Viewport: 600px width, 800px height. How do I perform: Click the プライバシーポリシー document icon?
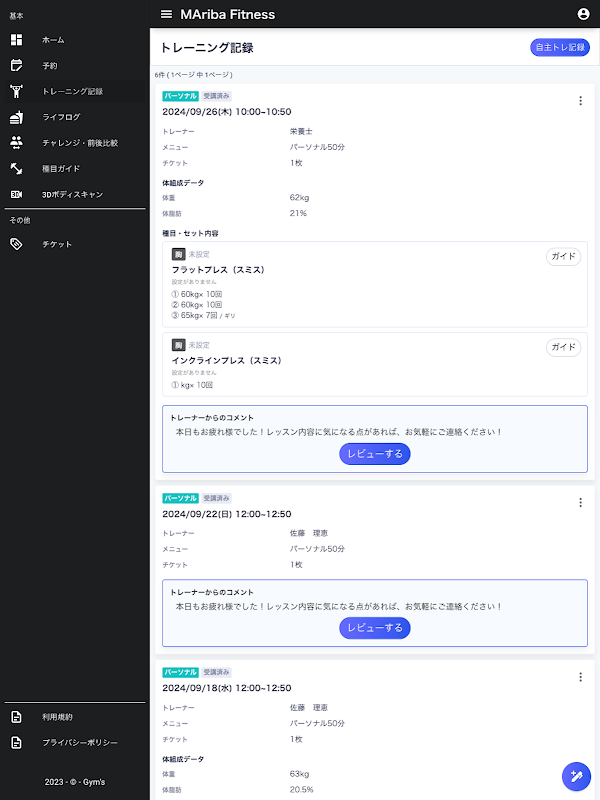(16, 742)
